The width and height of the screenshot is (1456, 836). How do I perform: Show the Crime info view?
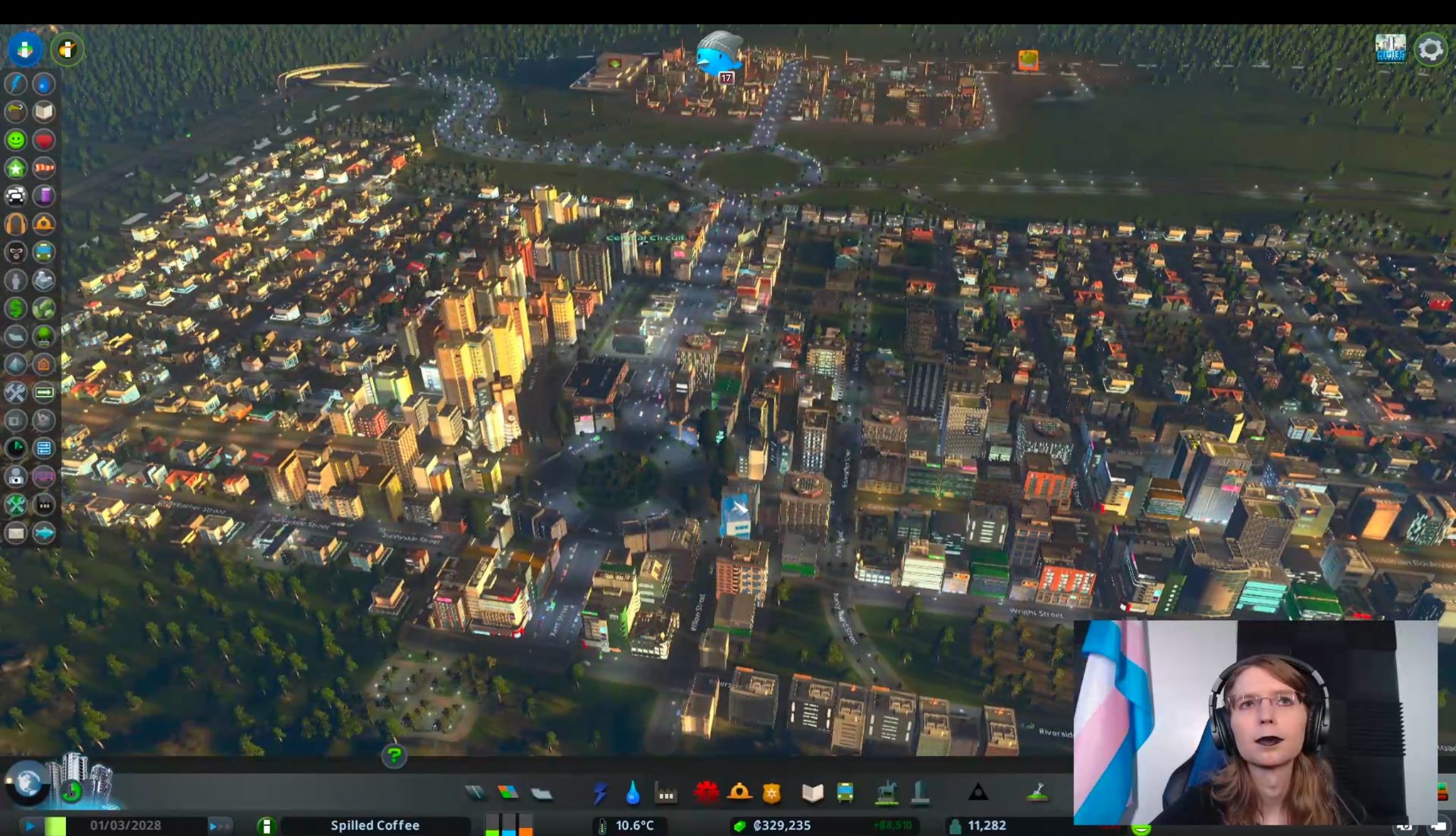pyautogui.click(x=16, y=252)
